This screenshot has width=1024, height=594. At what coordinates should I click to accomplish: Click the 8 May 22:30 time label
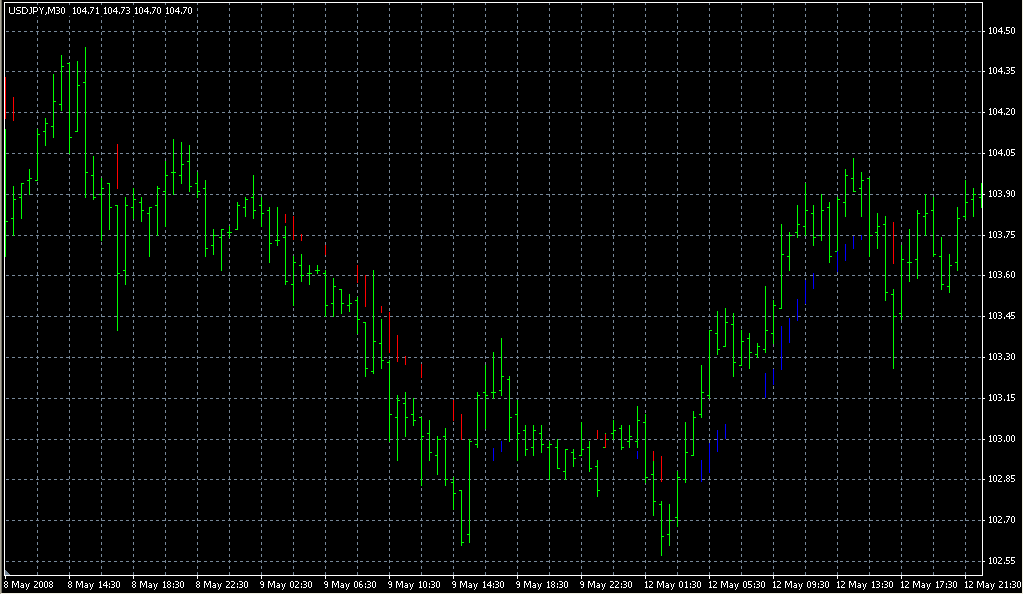tap(222, 584)
